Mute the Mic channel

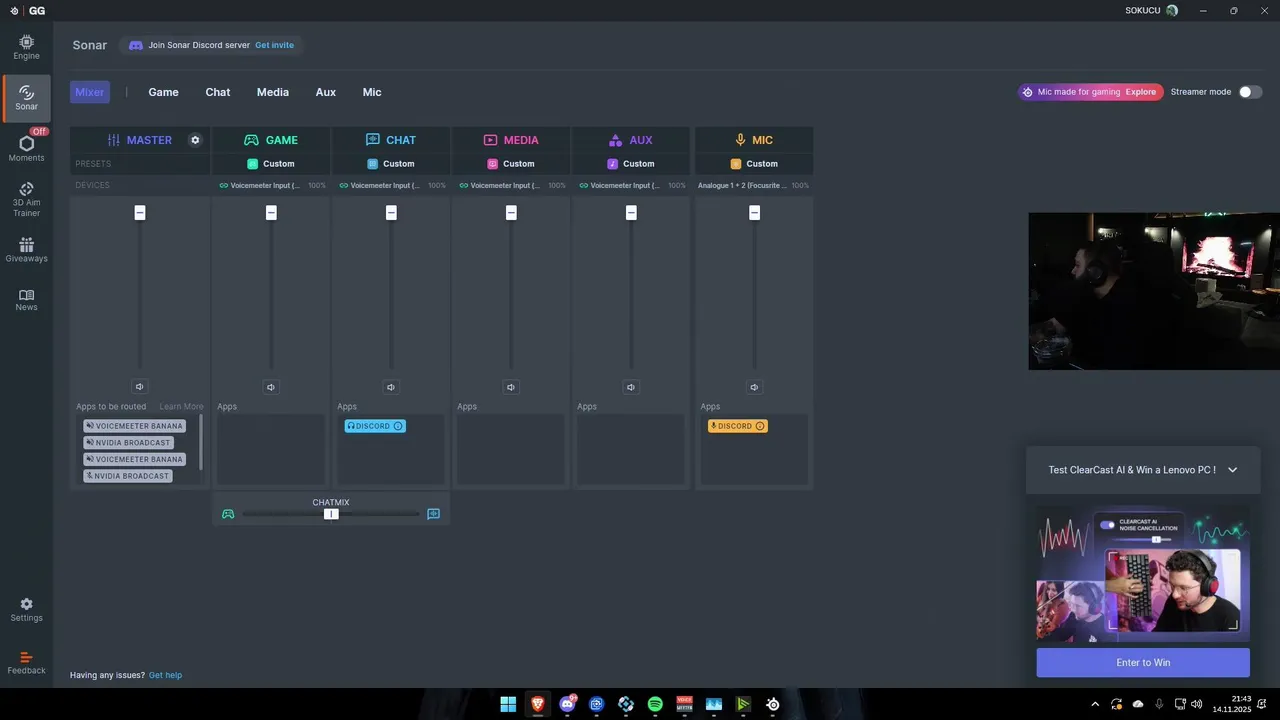tap(754, 387)
